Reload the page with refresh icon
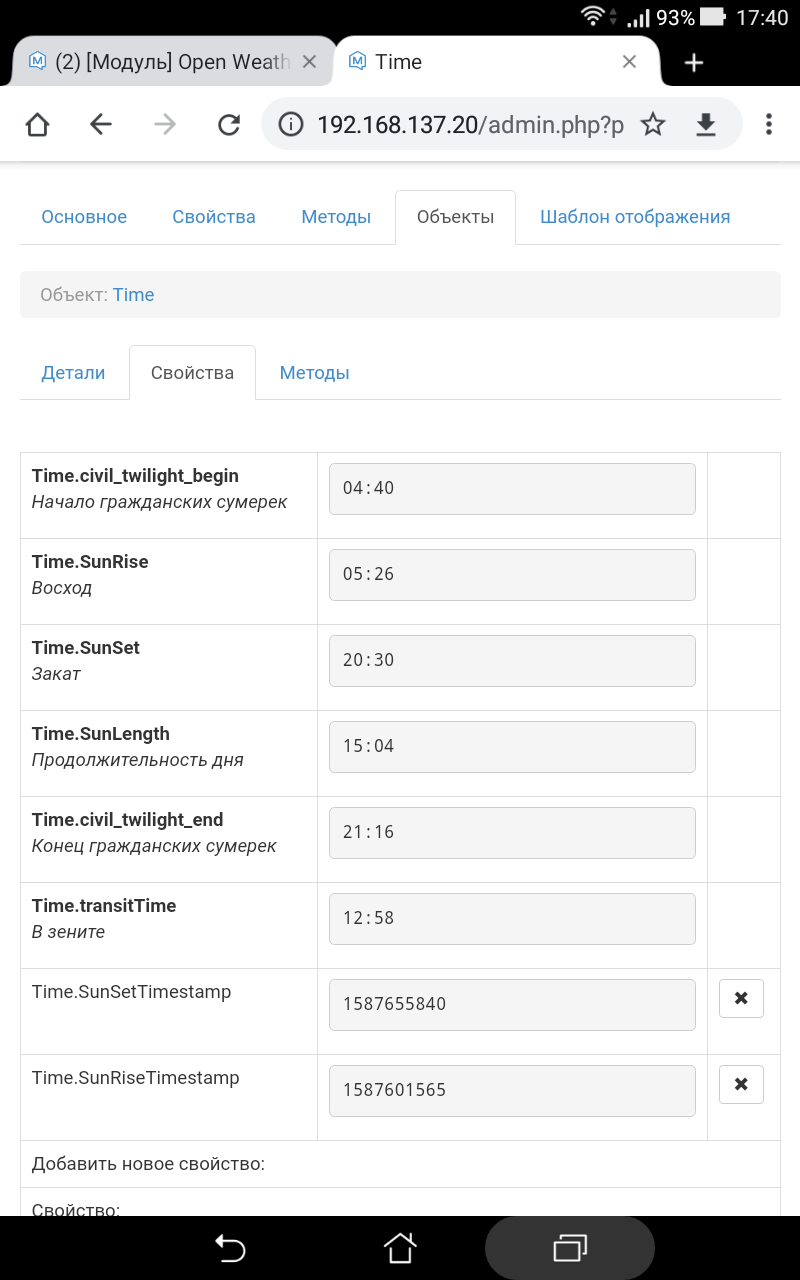 [x=229, y=124]
